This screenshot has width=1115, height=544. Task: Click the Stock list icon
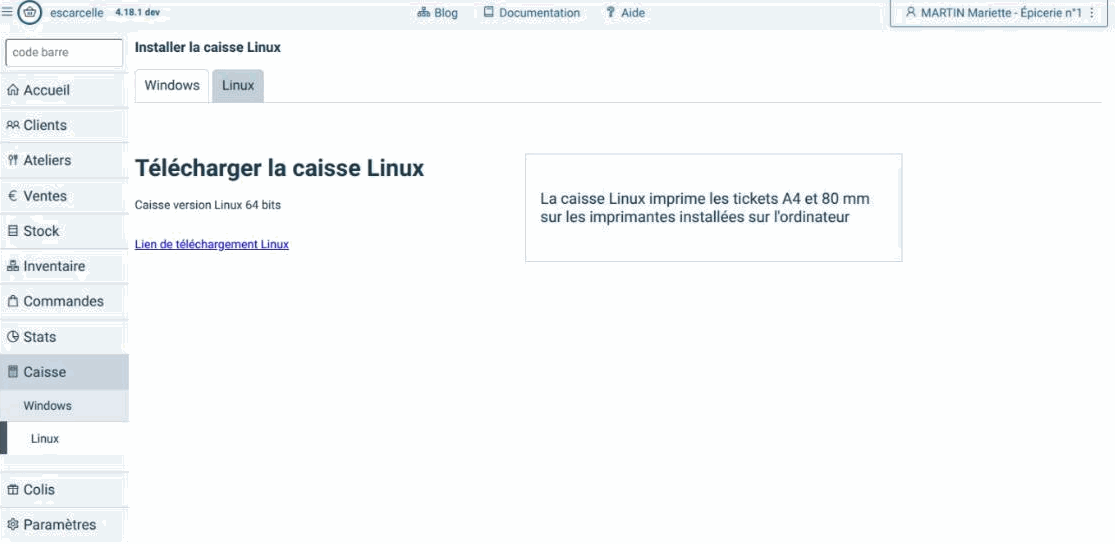coord(12,231)
